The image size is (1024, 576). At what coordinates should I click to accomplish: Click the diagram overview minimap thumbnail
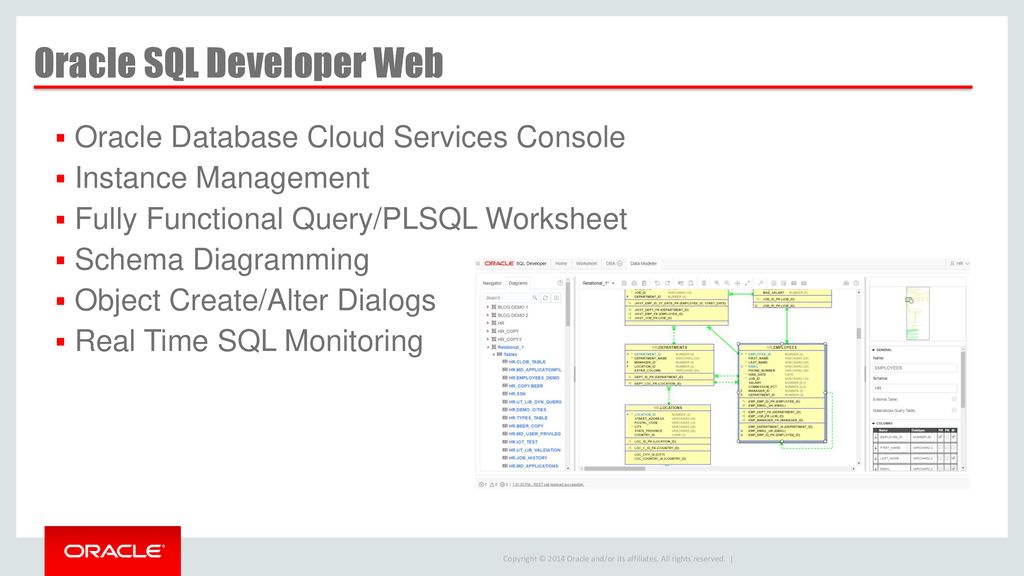(x=918, y=313)
